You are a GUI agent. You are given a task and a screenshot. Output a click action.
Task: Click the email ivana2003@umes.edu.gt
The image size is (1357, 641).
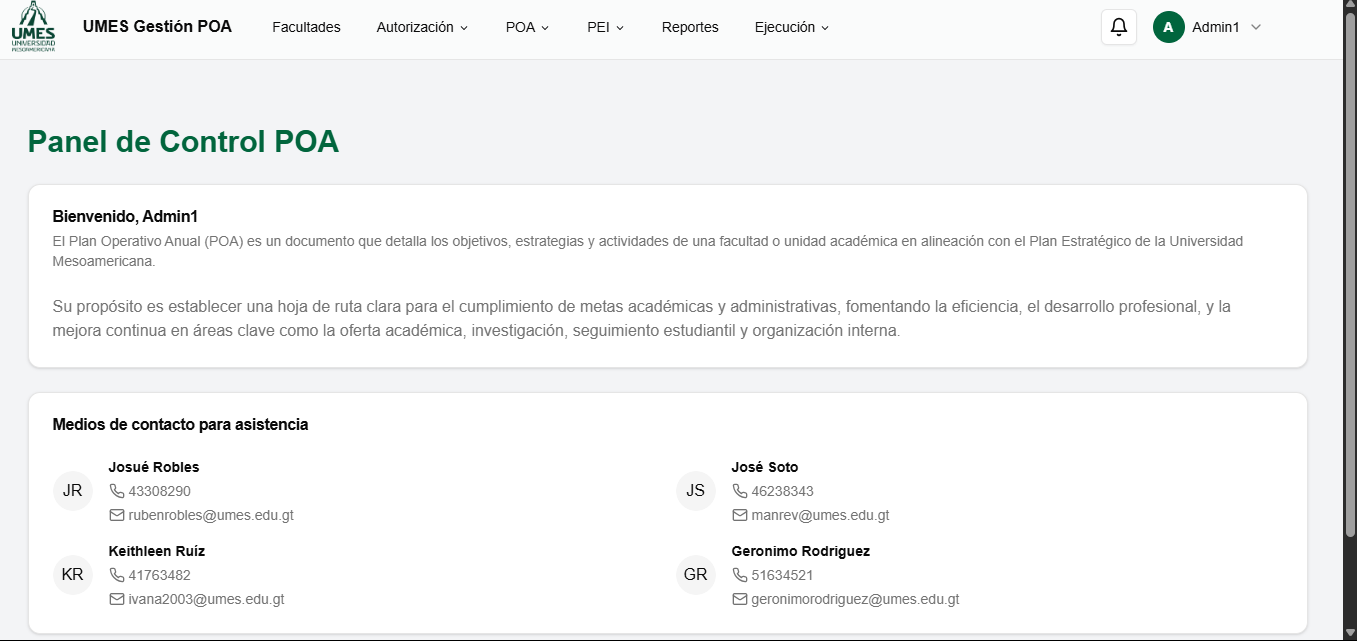pos(206,600)
